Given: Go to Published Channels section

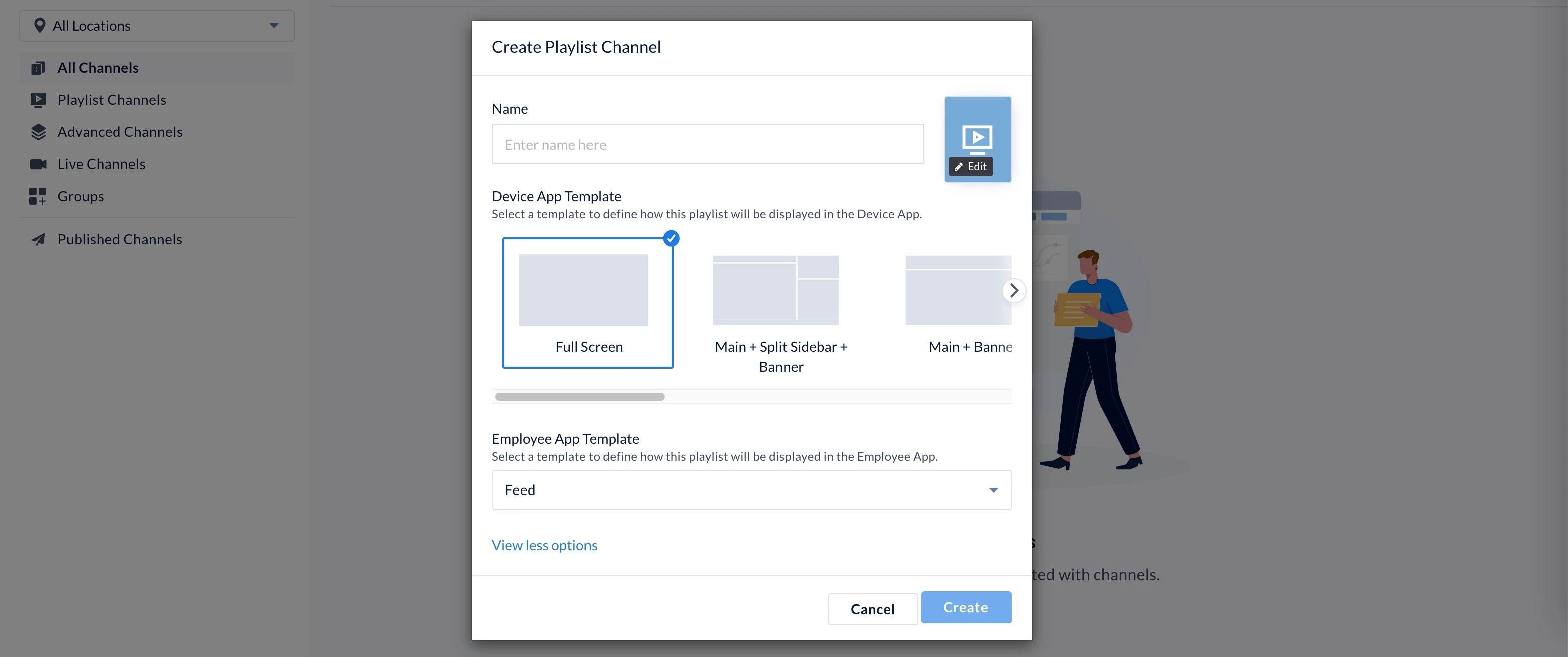Looking at the screenshot, I should click(x=119, y=239).
